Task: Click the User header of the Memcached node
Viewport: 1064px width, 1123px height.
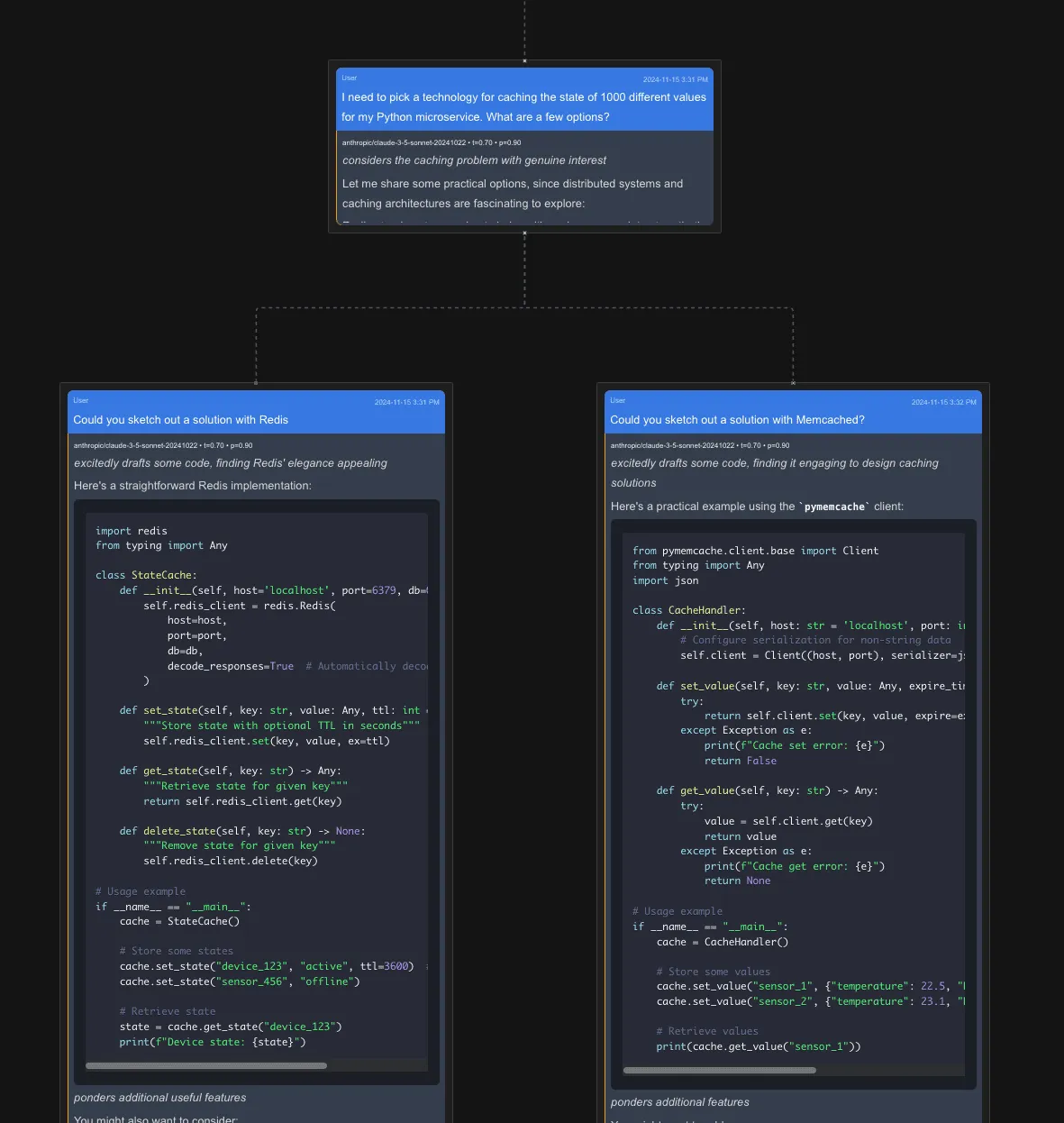Action: 618,400
